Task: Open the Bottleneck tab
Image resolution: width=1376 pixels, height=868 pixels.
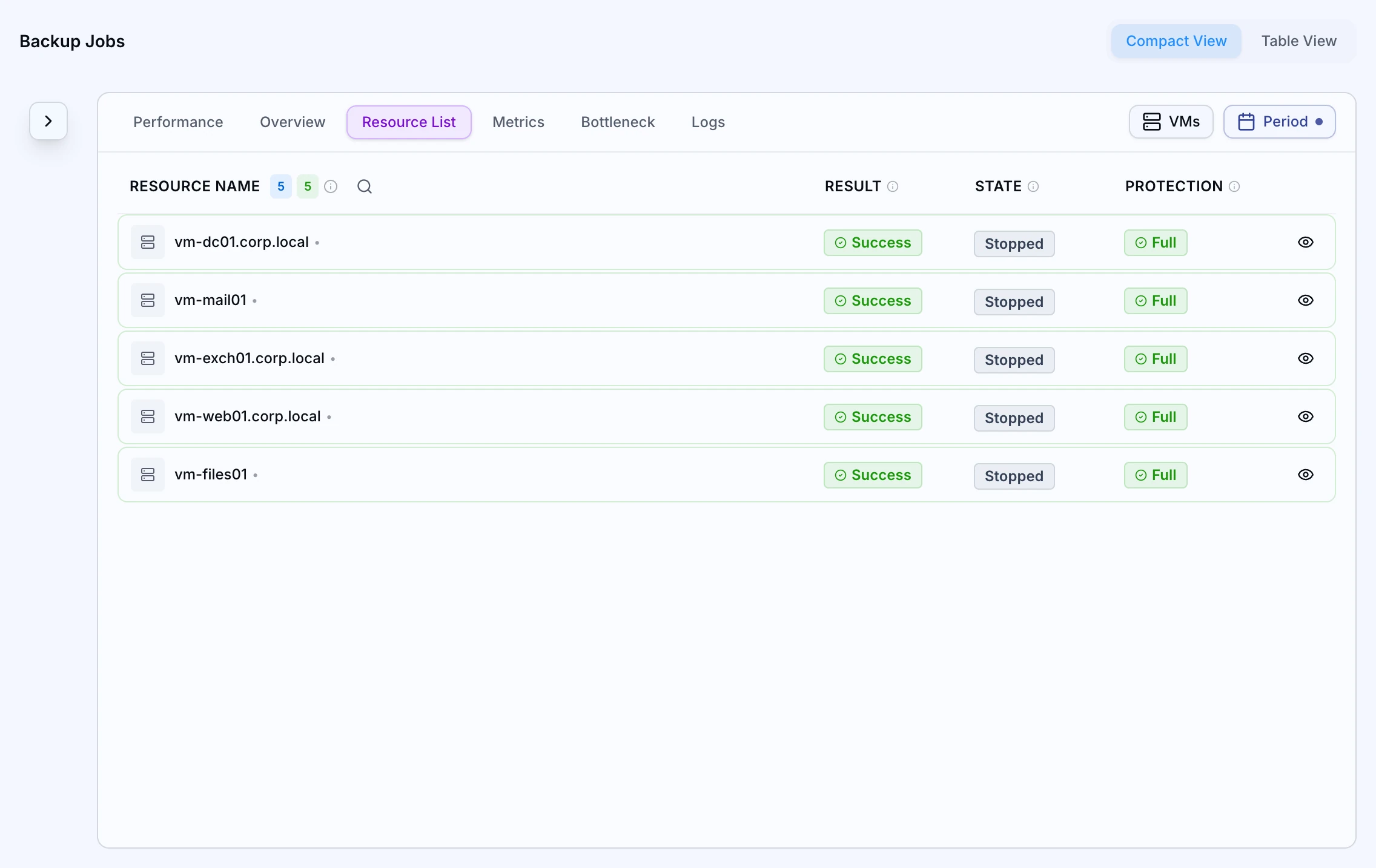Action: point(618,122)
